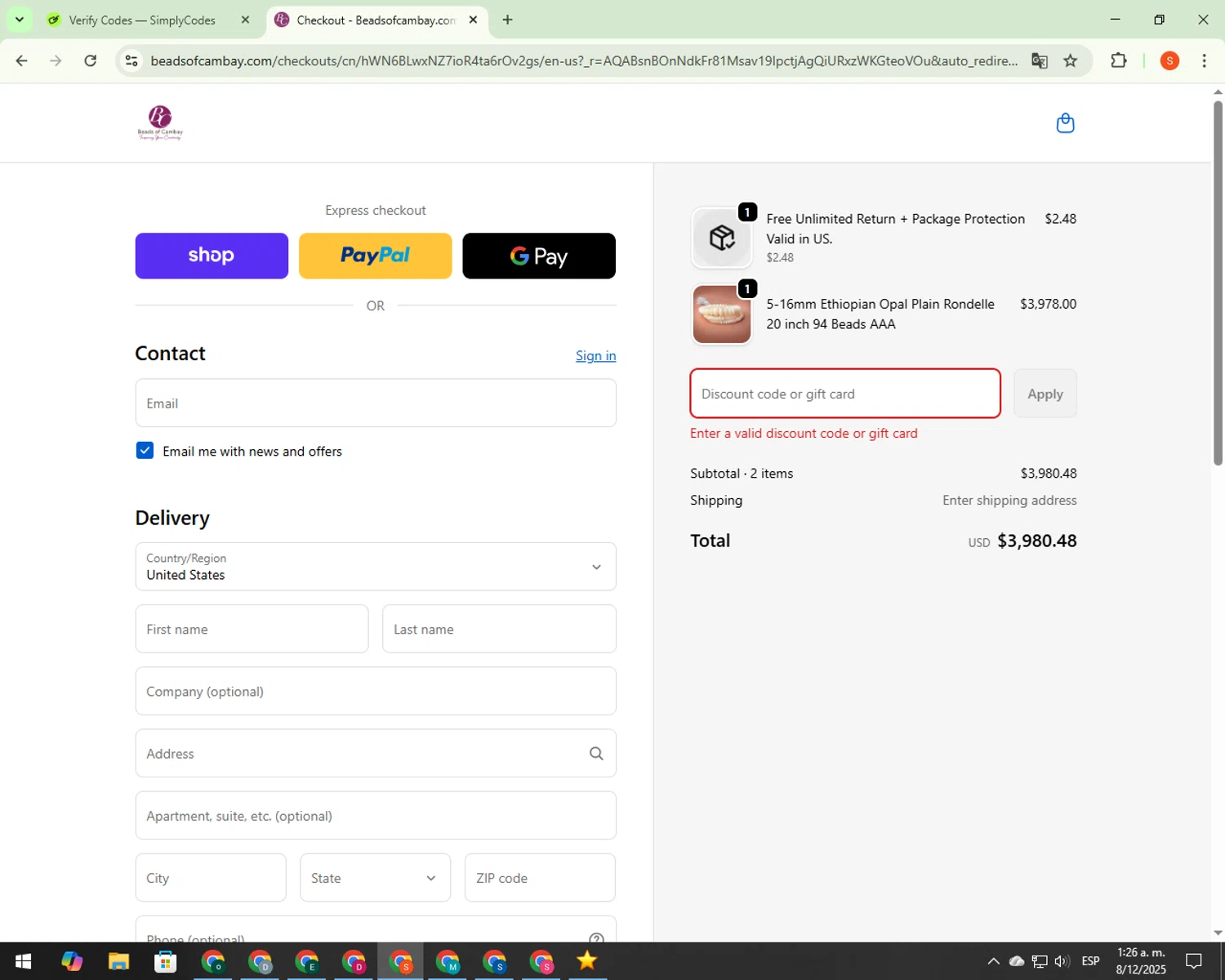1225x980 pixels.
Task: Show hidden system tray icons
Action: click(x=993, y=961)
